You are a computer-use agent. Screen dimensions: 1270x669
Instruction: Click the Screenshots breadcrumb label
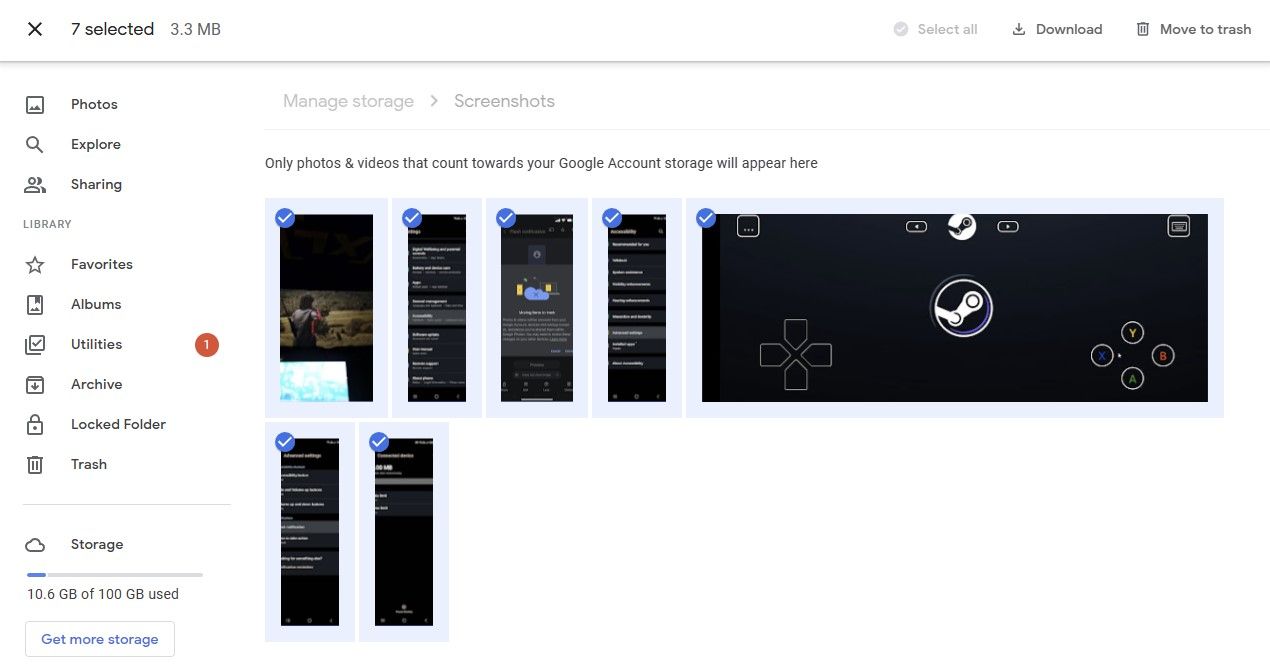[x=504, y=100]
